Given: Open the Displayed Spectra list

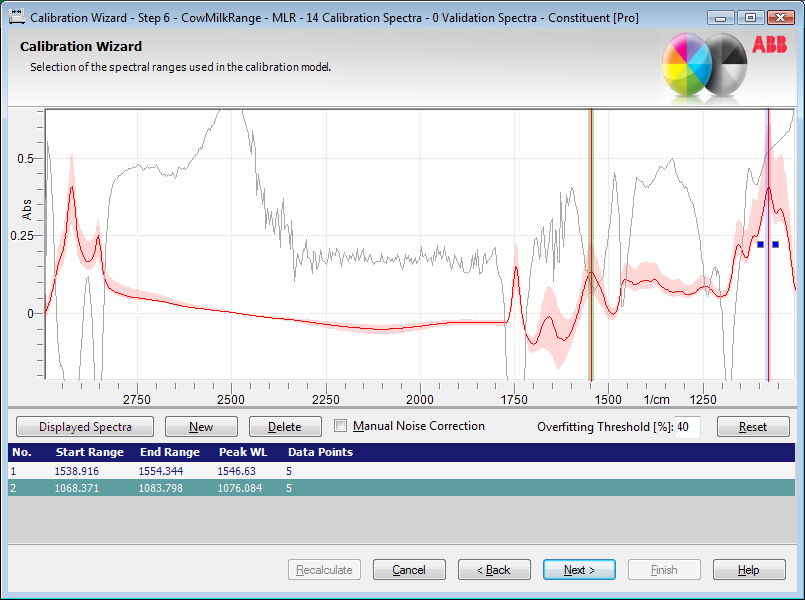Looking at the screenshot, I should pos(85,427).
